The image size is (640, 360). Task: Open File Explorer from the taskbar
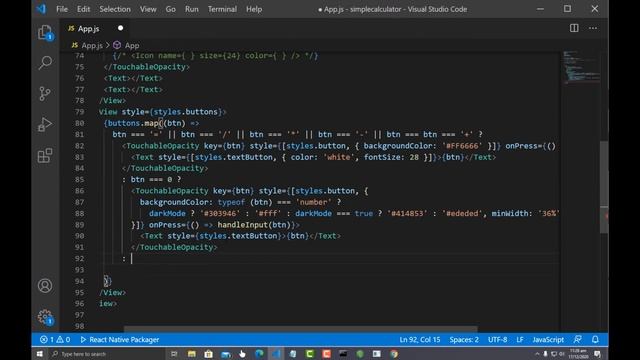tap(191, 354)
